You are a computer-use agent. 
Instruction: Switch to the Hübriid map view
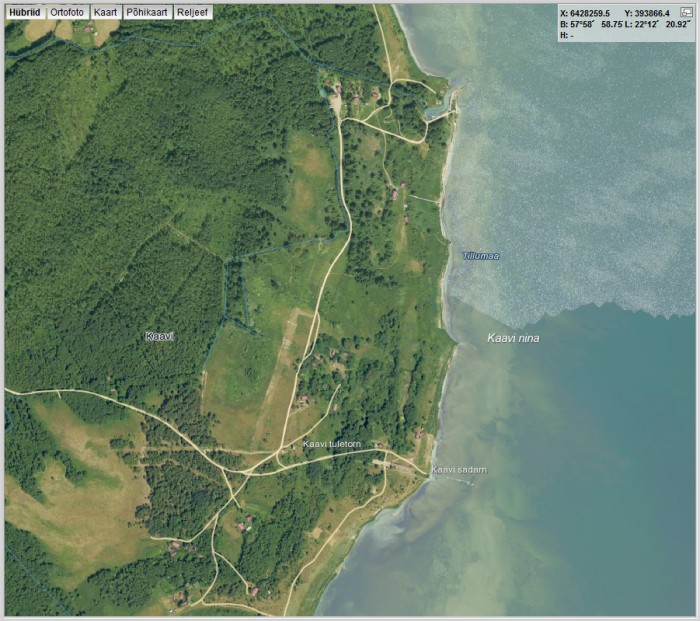(x=24, y=13)
